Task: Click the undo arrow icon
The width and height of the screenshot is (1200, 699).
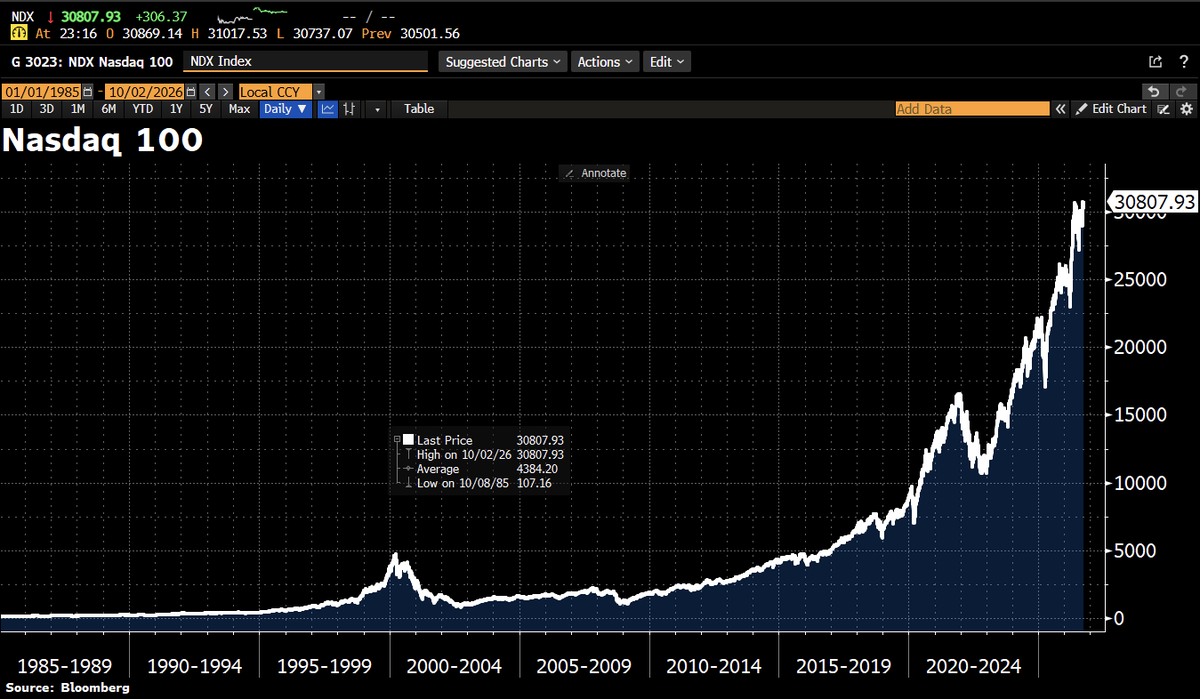Action: click(1155, 91)
